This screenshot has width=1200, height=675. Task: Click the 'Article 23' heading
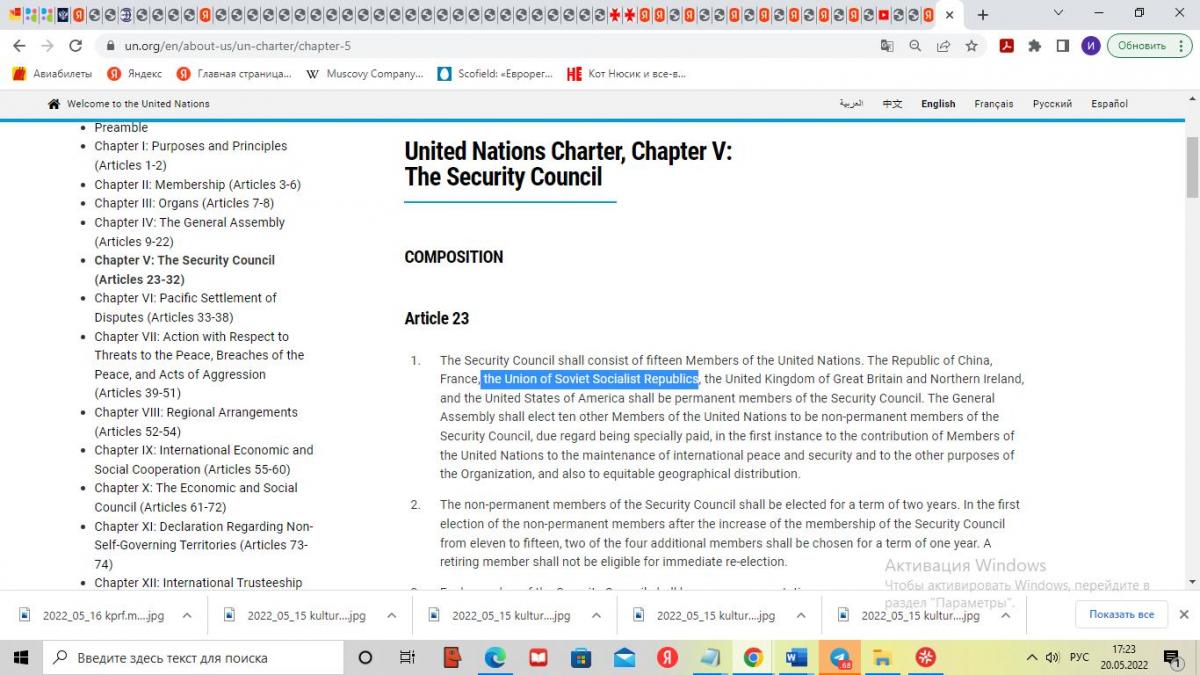[x=436, y=318]
